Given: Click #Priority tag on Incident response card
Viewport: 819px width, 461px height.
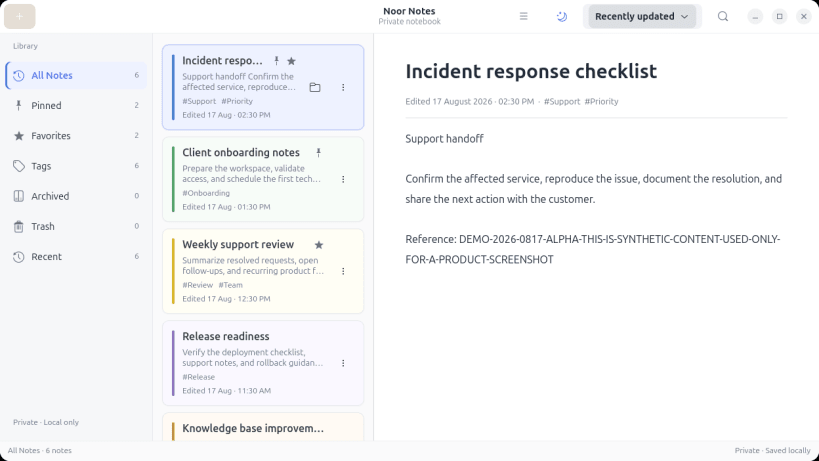Looking at the screenshot, I should point(237,101).
